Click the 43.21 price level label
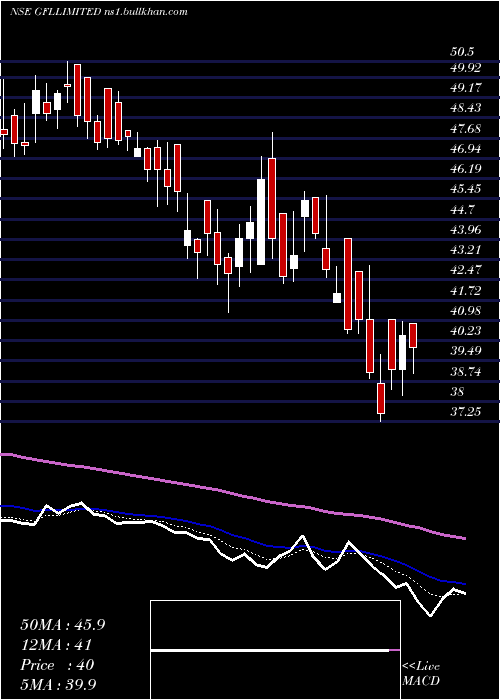This screenshot has height=700, width=500. click(x=465, y=250)
